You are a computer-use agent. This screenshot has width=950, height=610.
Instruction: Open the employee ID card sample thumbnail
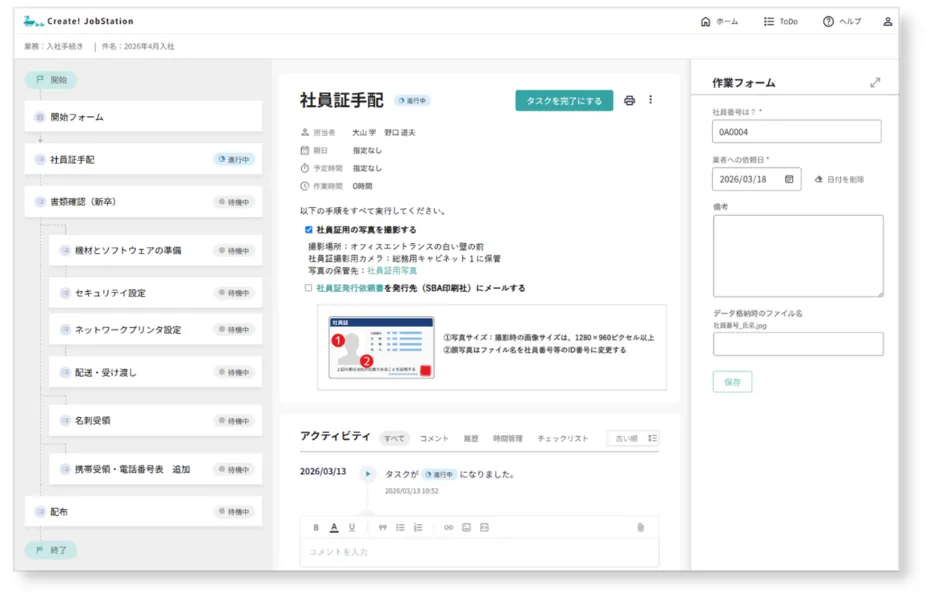[x=382, y=347]
